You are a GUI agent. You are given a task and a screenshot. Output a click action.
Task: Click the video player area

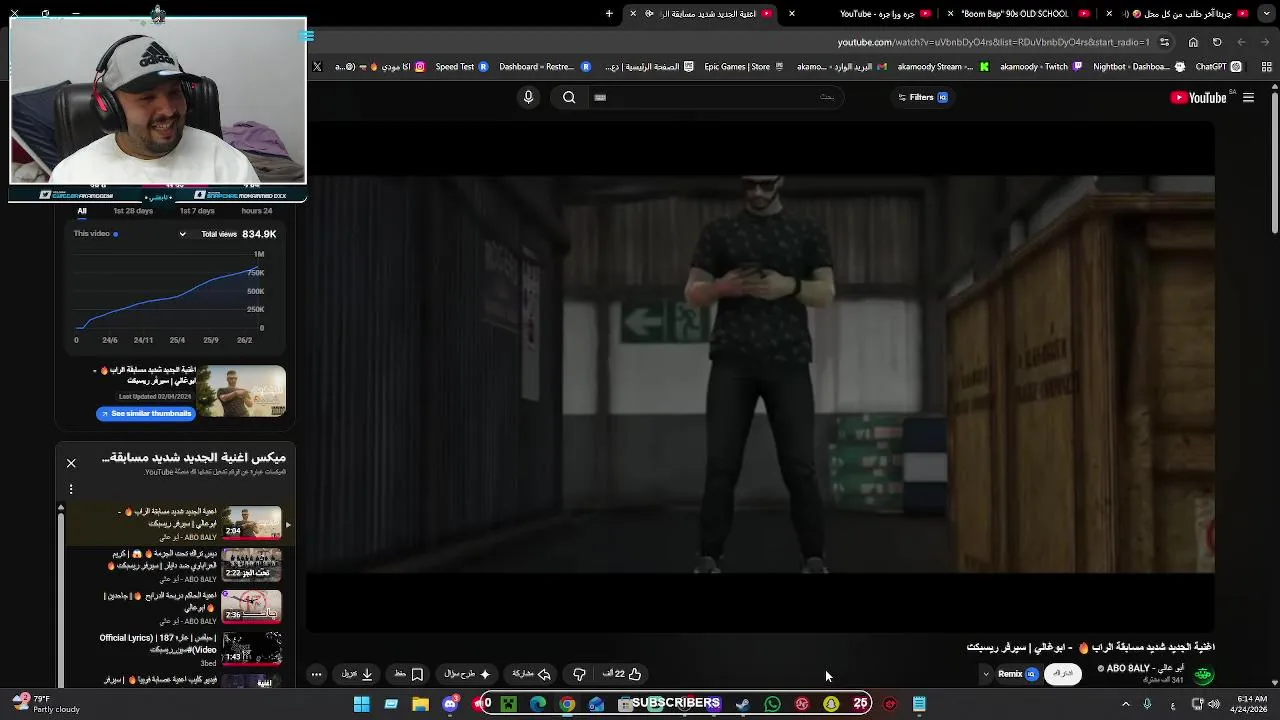(760, 375)
